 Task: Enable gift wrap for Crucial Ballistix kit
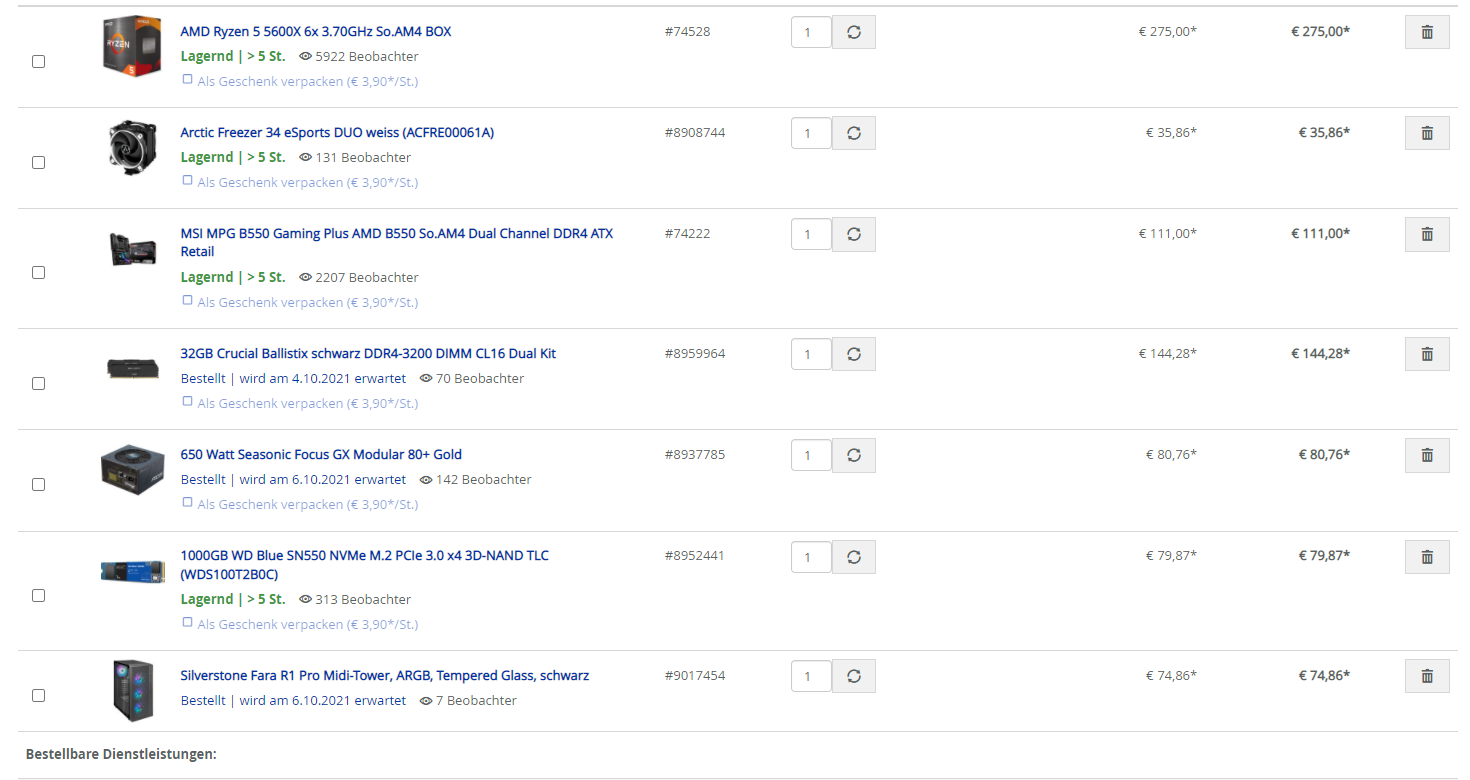[187, 401]
